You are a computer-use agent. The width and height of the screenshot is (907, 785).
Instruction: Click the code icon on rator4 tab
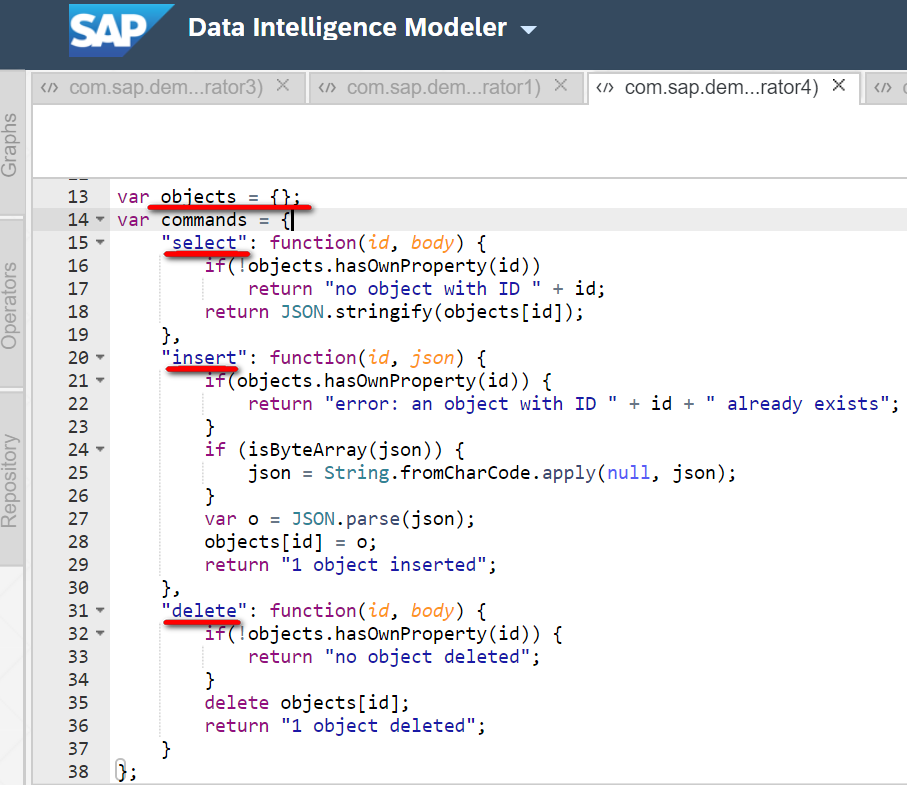[605, 88]
